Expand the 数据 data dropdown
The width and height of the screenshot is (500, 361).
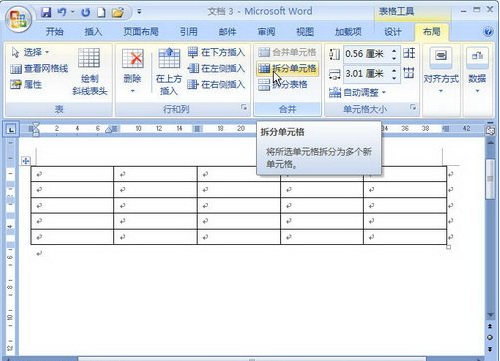(x=477, y=71)
